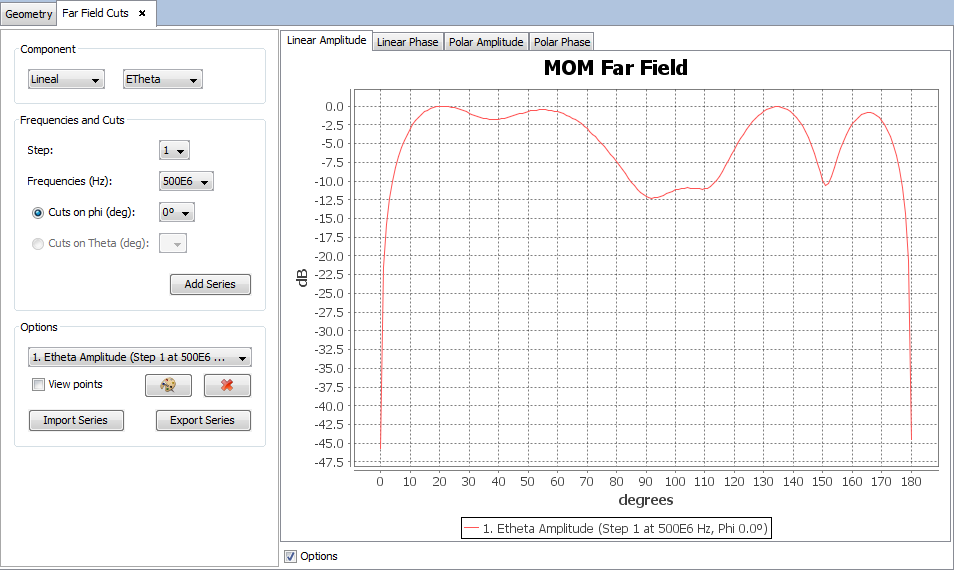Switch to the Linear Phase tab

coord(407,42)
